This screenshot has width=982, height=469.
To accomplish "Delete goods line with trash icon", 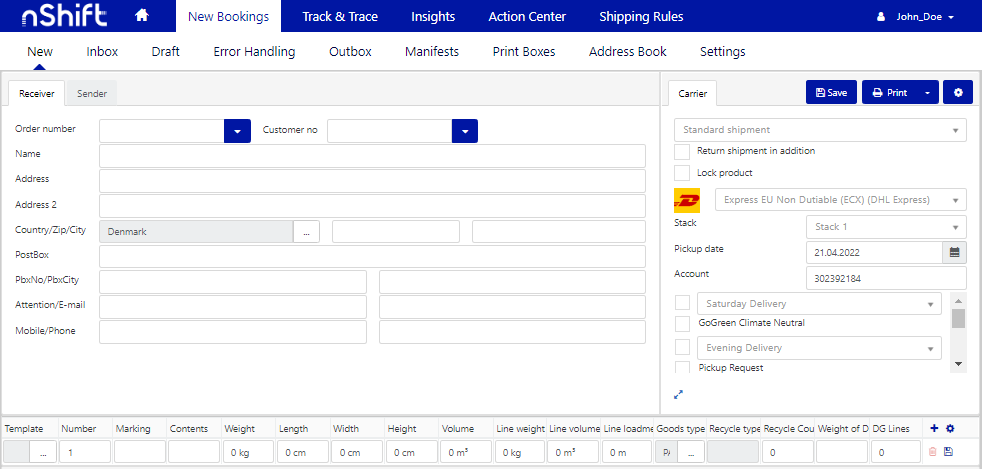I will pos(933,451).
